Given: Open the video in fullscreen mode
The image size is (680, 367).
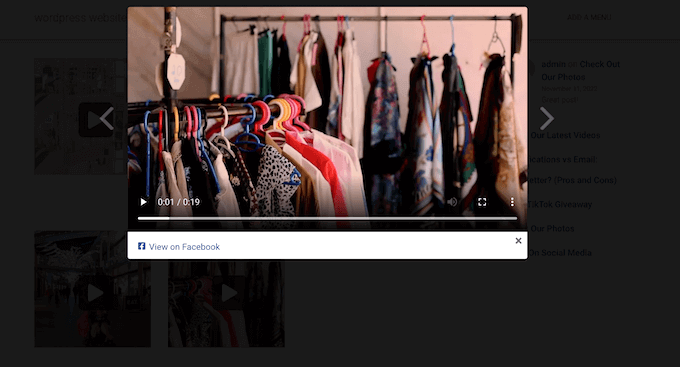Looking at the screenshot, I should 482,202.
